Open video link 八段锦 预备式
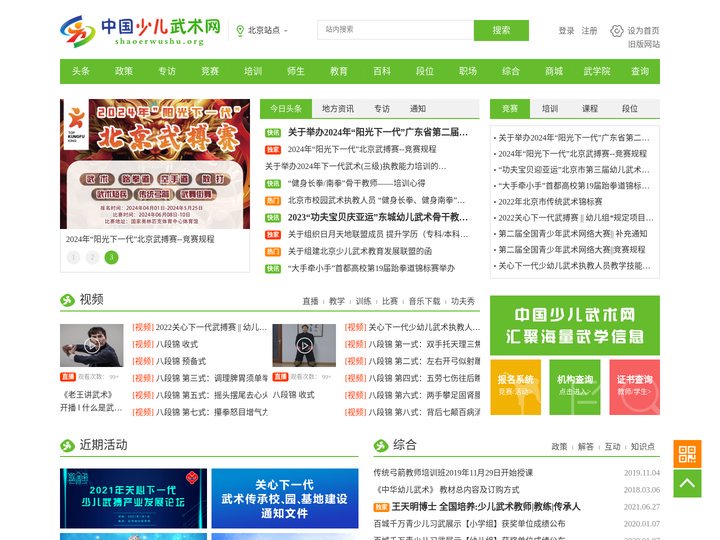720x540 pixels. (x=180, y=361)
